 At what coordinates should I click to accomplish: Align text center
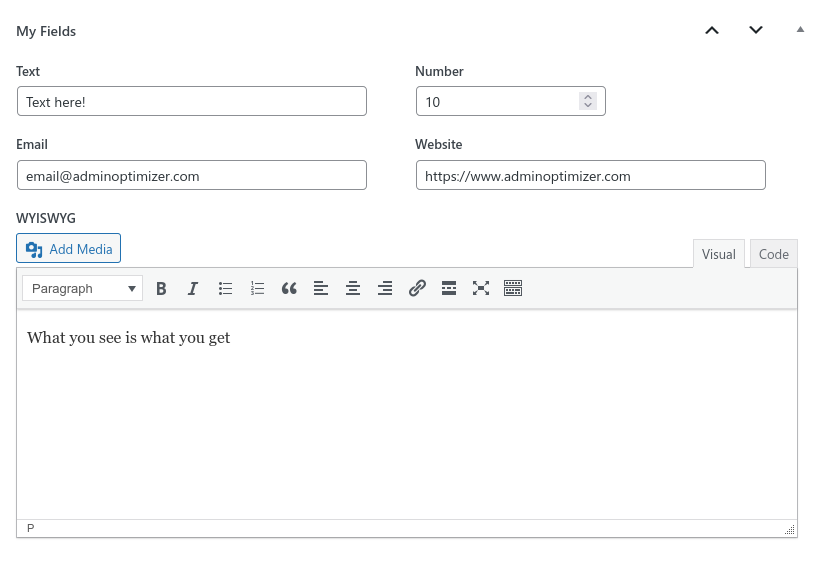[353, 289]
